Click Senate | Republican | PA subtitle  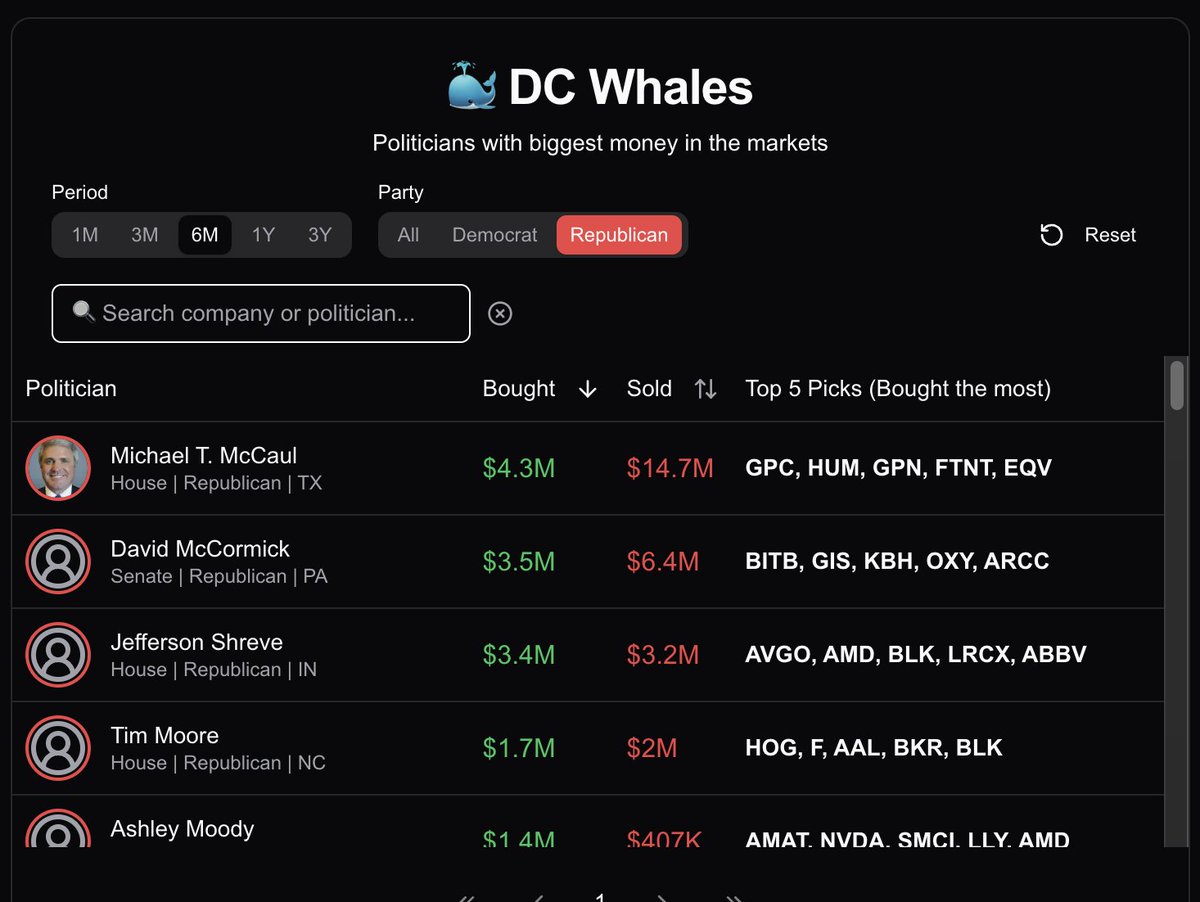tap(219, 577)
